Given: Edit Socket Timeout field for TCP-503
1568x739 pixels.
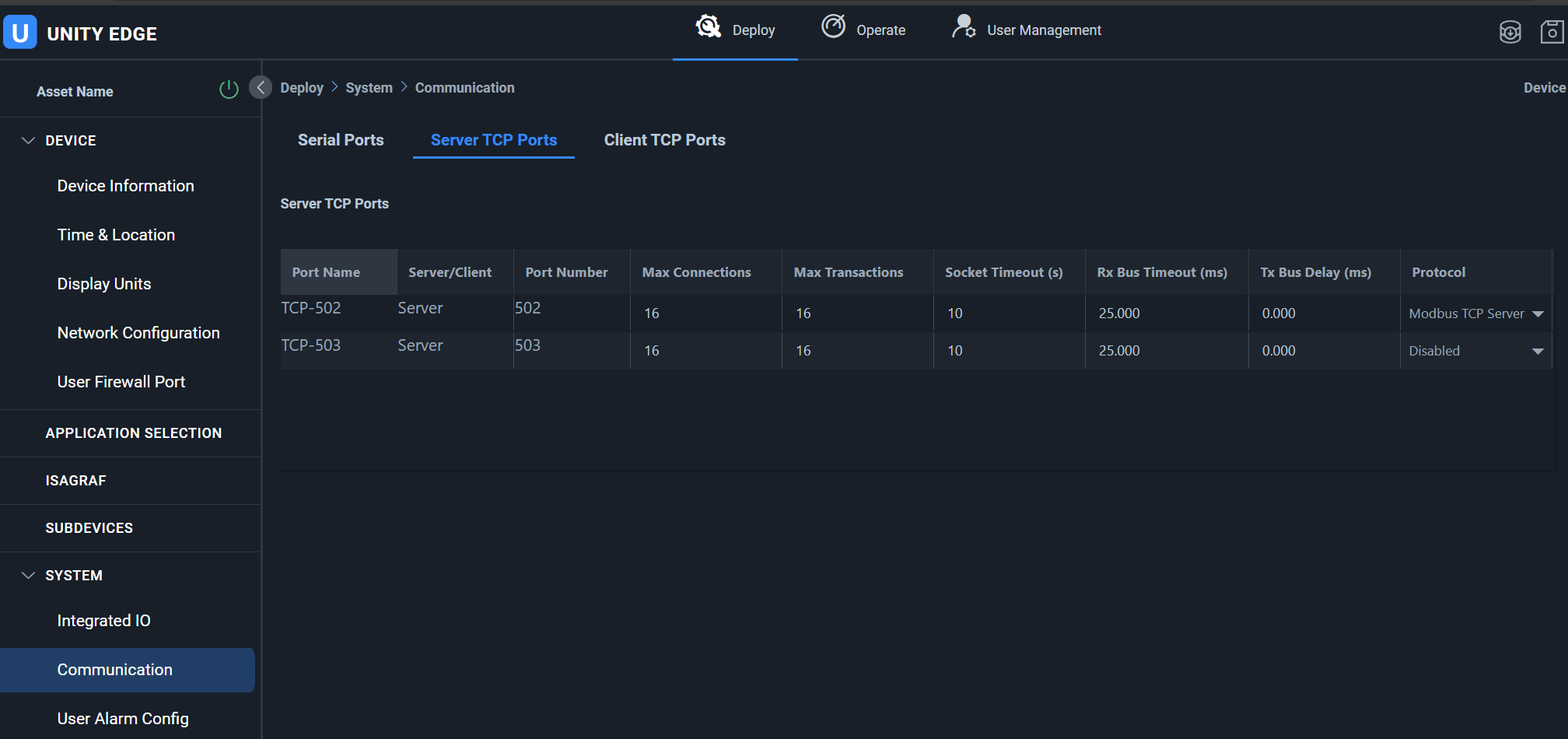Looking at the screenshot, I should (1008, 351).
